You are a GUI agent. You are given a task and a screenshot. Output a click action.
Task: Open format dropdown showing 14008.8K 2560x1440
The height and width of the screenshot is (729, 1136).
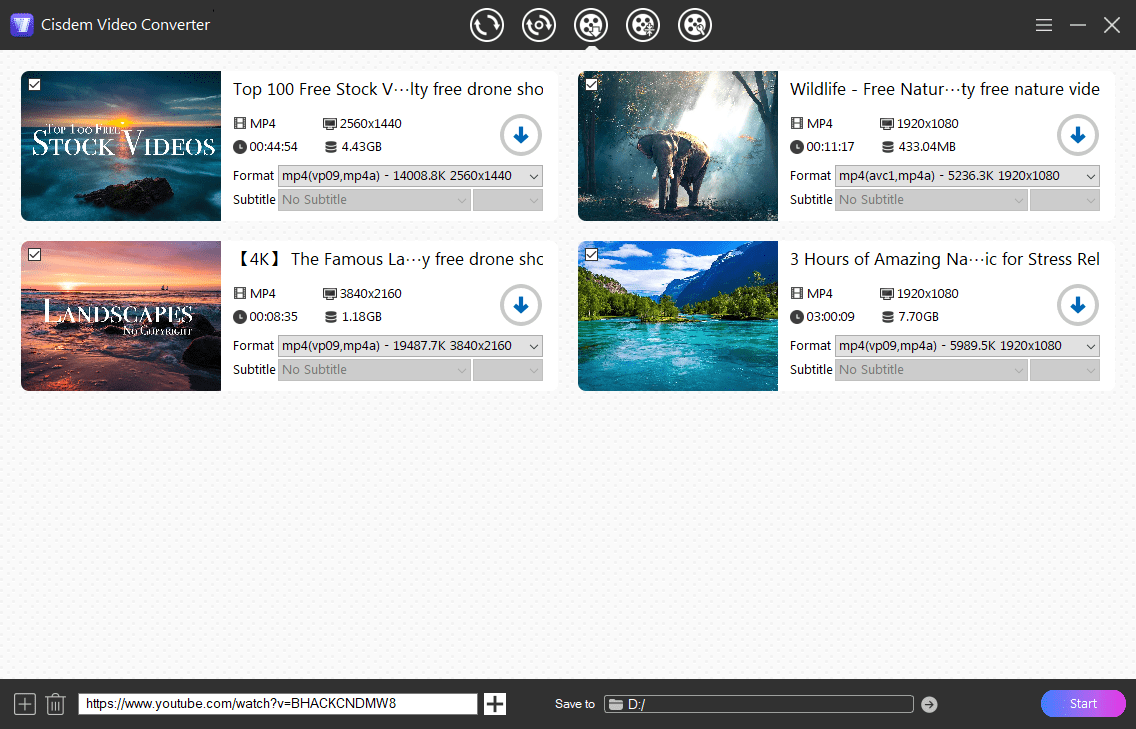pyautogui.click(x=410, y=176)
